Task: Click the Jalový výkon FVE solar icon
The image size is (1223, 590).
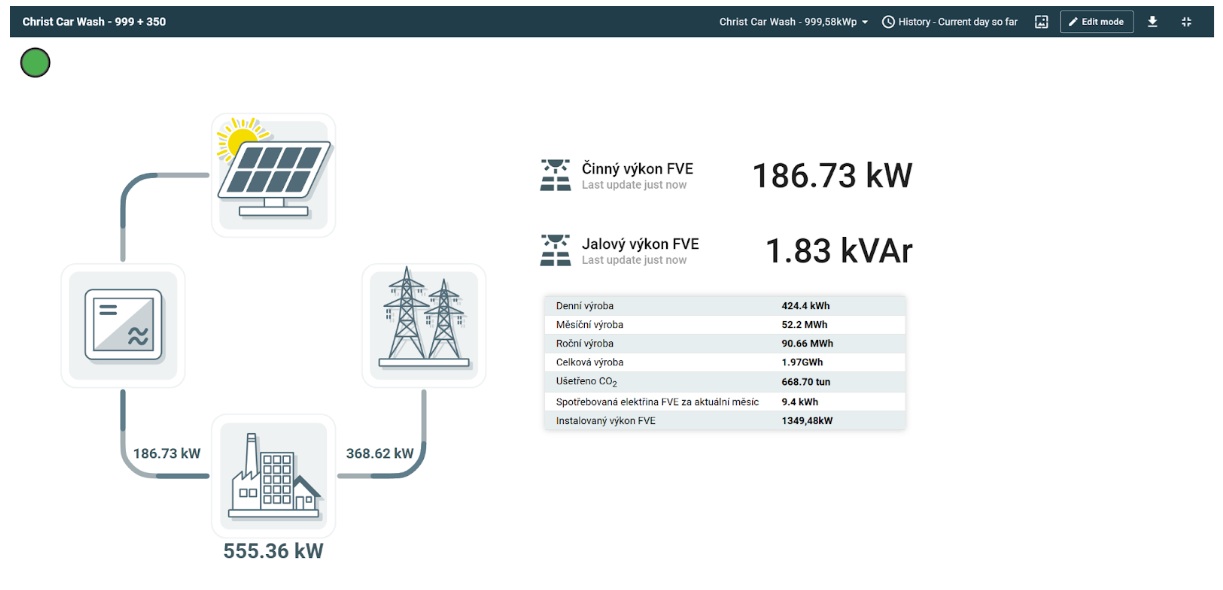Action: (x=555, y=250)
